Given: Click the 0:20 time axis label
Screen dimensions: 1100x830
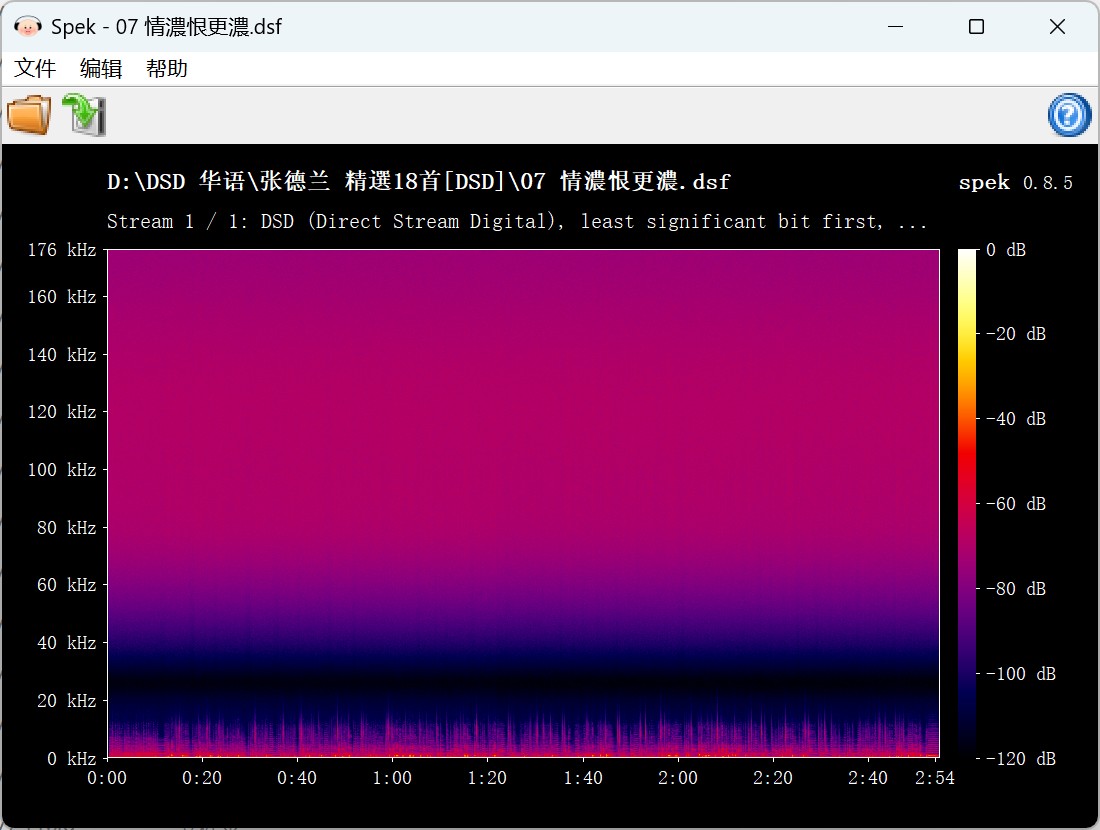Looking at the screenshot, I should tap(202, 778).
